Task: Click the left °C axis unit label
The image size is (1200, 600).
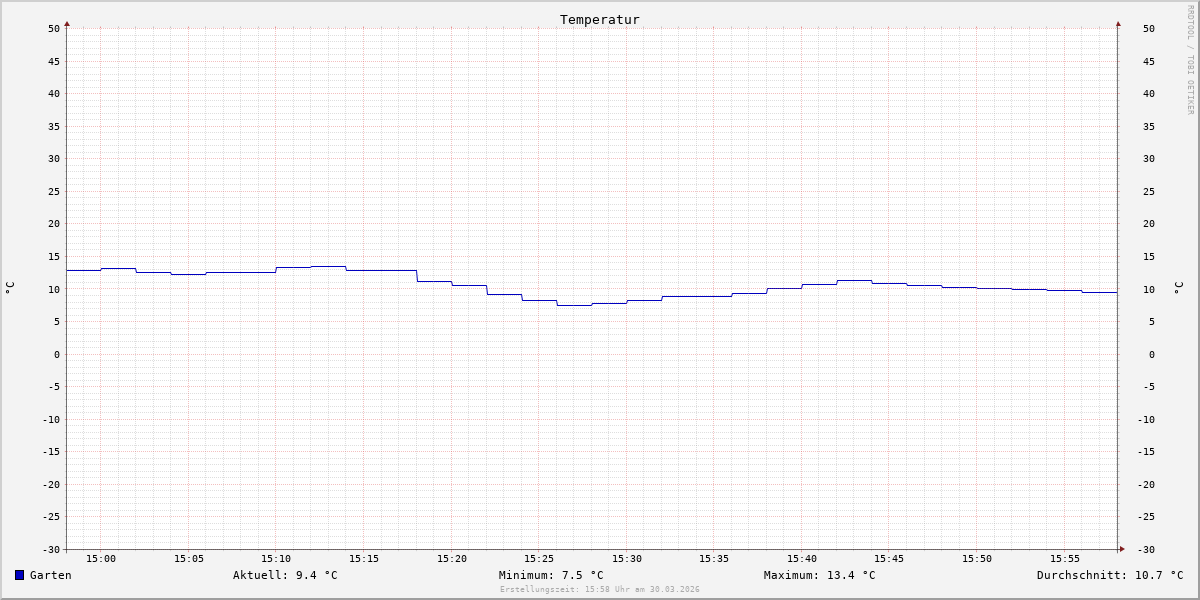Action: pyautogui.click(x=10, y=288)
